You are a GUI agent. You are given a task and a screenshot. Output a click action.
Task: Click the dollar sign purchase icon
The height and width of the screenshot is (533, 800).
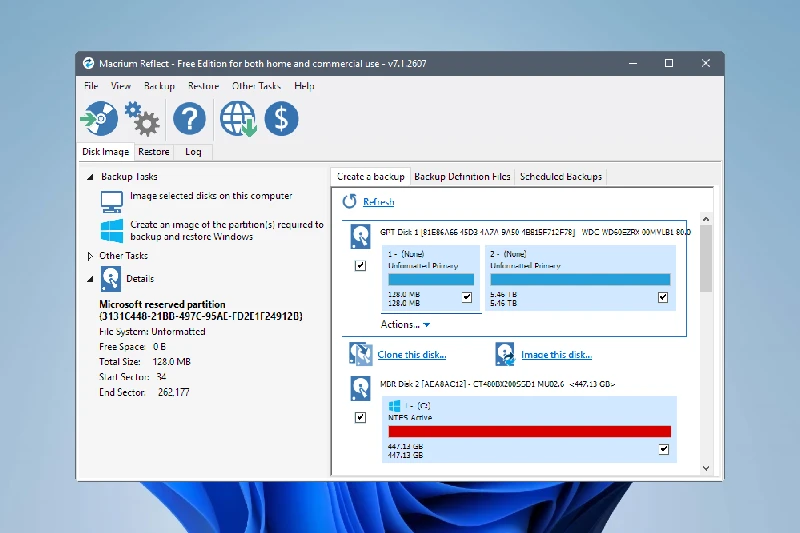coord(281,119)
